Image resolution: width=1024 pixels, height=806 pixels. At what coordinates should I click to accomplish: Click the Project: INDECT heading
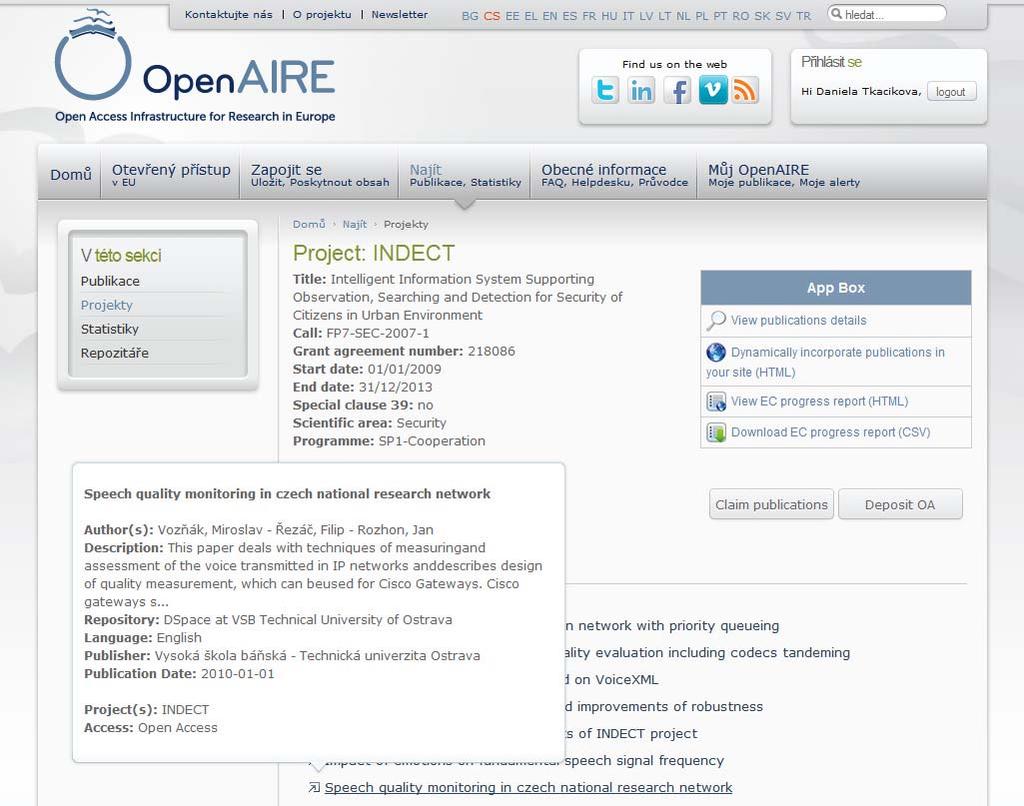(374, 253)
